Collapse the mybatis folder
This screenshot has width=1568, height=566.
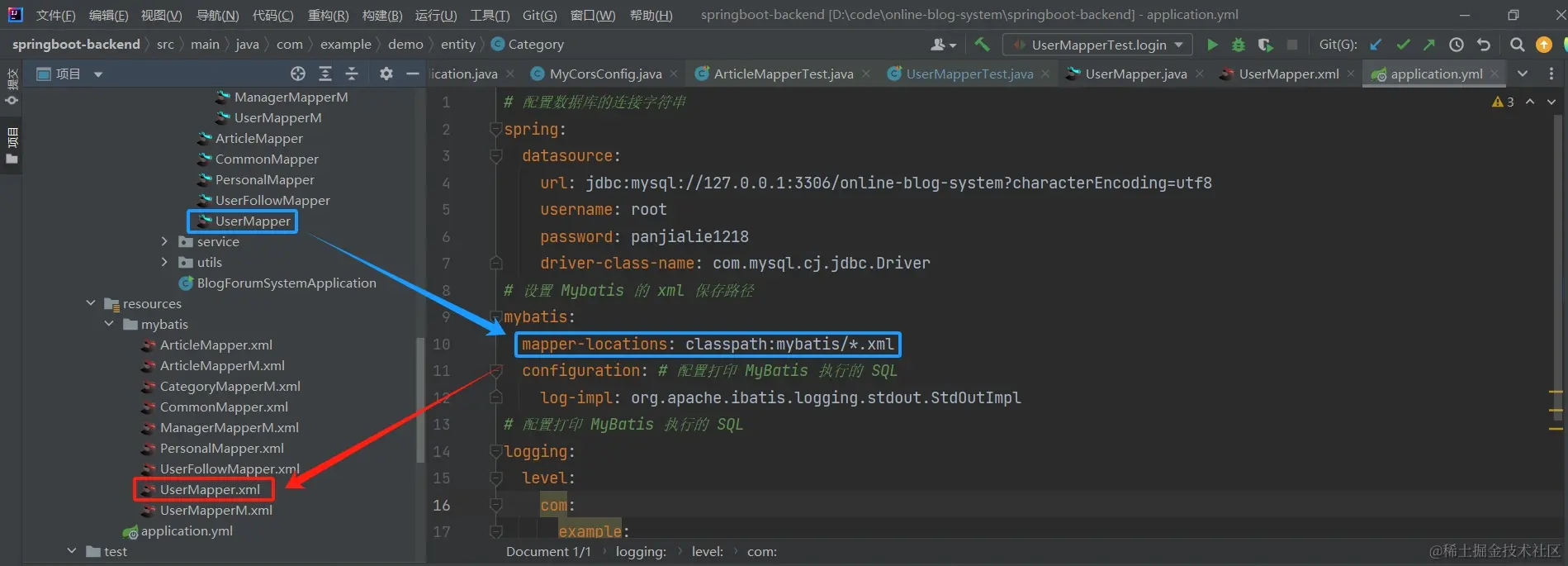(x=109, y=324)
